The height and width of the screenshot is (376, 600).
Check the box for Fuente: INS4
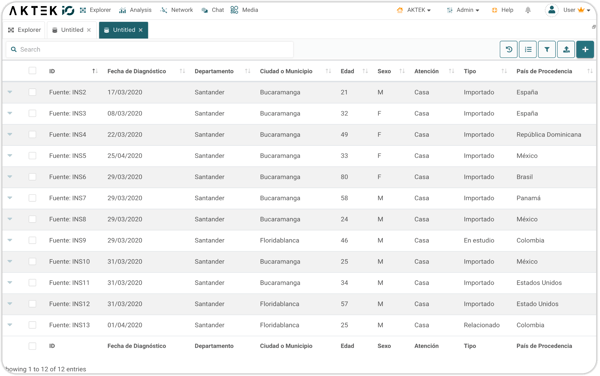(x=32, y=135)
